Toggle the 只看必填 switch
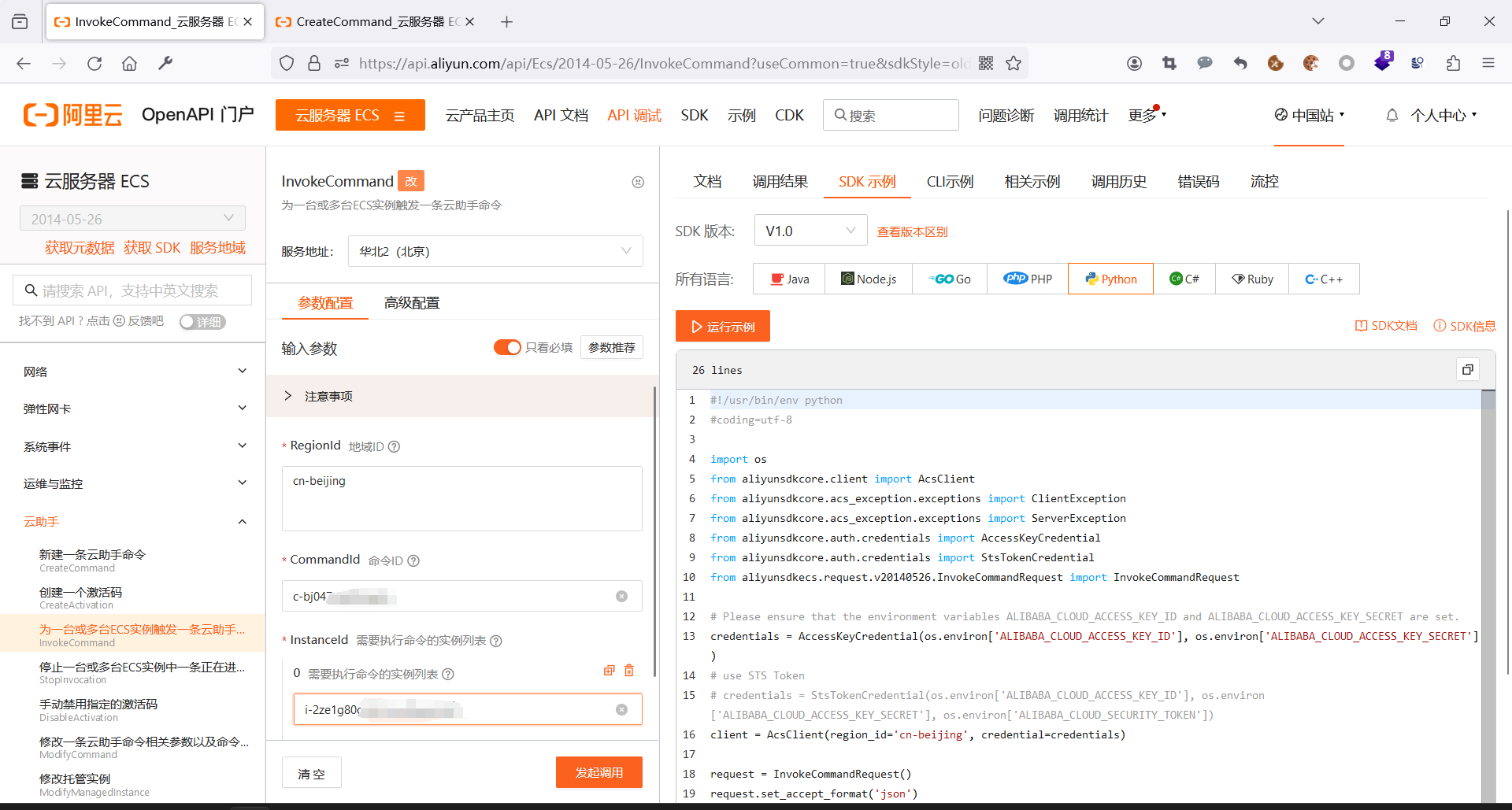The image size is (1512, 810). pos(507,347)
